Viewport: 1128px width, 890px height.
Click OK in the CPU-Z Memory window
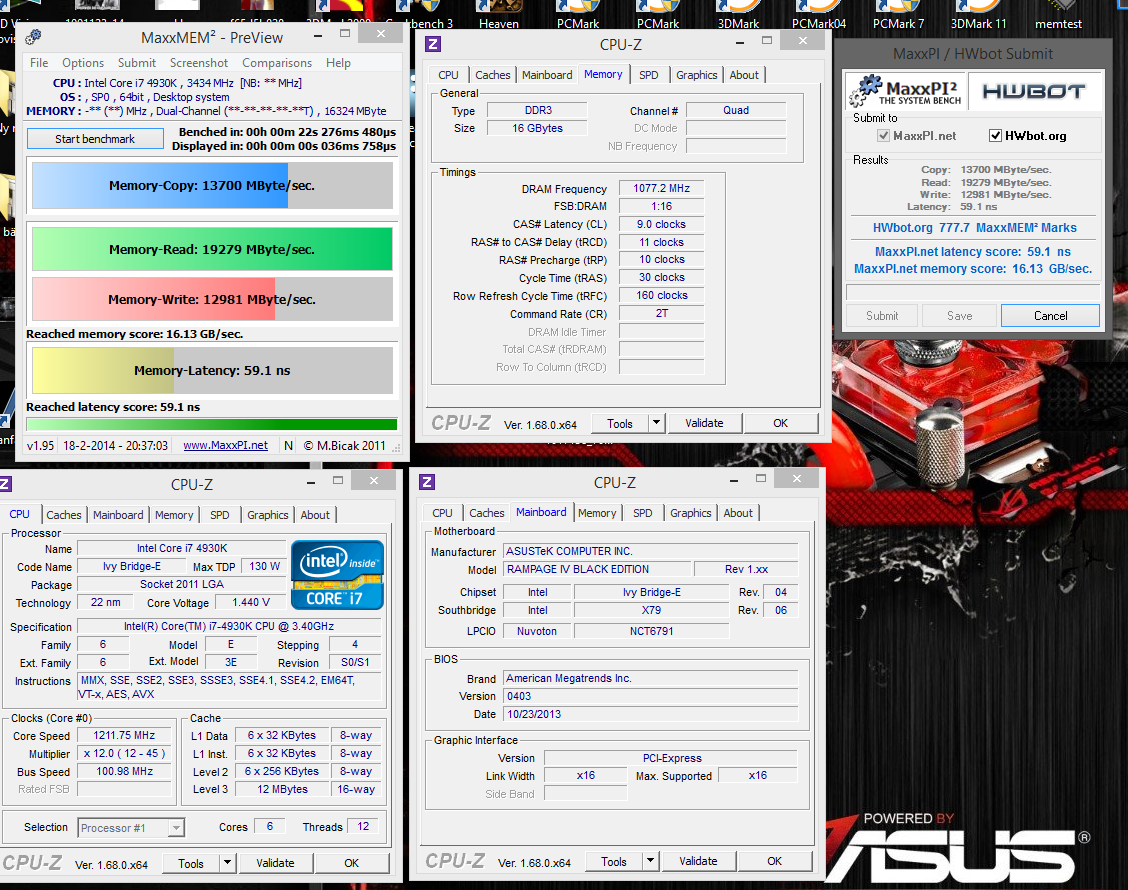[x=781, y=423]
